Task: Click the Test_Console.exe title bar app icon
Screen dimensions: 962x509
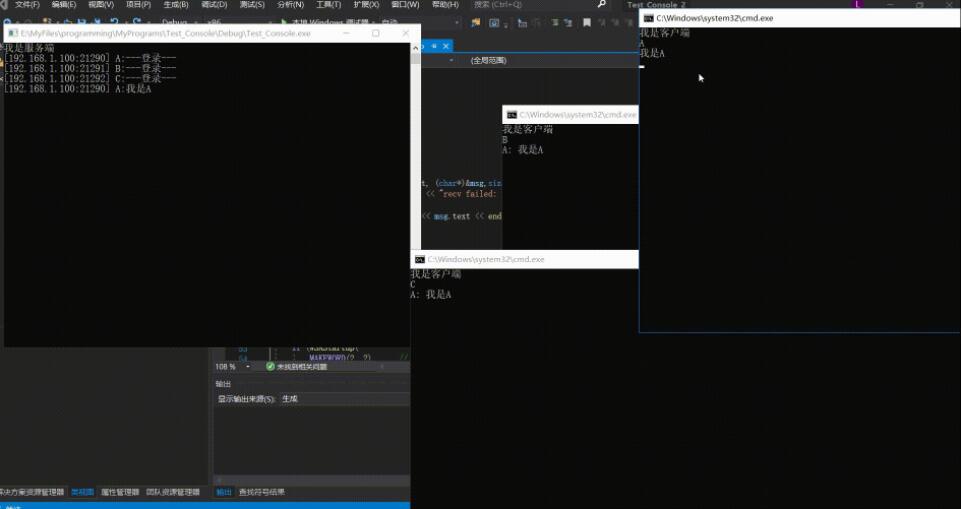Action: point(13,33)
